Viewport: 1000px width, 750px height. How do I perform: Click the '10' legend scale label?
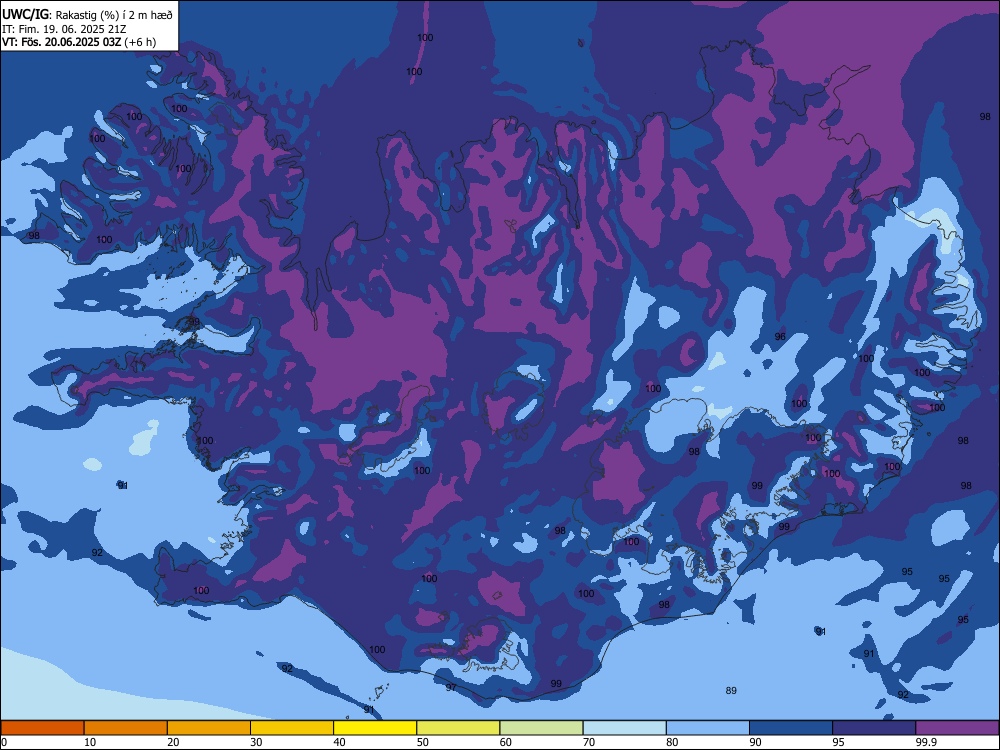[x=90, y=742]
